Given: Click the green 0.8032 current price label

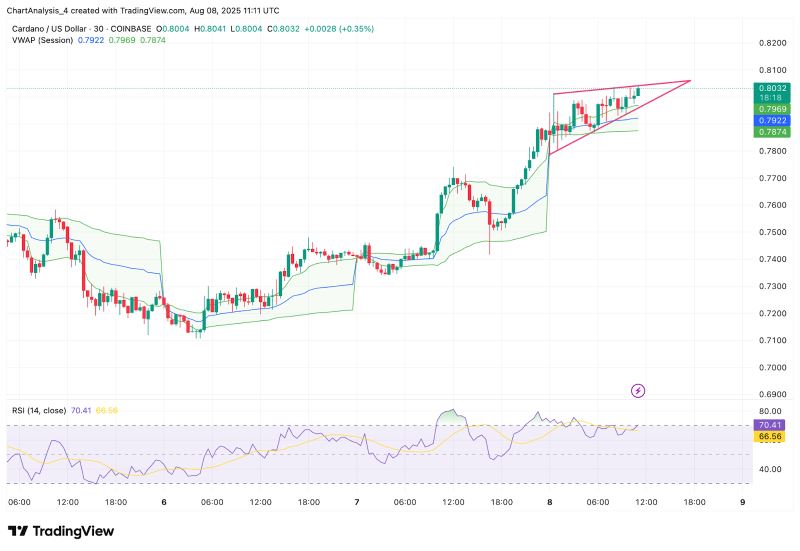Looking at the screenshot, I should click(x=770, y=88).
